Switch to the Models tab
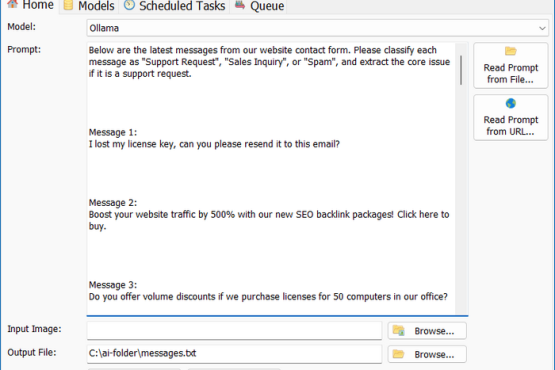This screenshot has width=555, height=370. 89,6
